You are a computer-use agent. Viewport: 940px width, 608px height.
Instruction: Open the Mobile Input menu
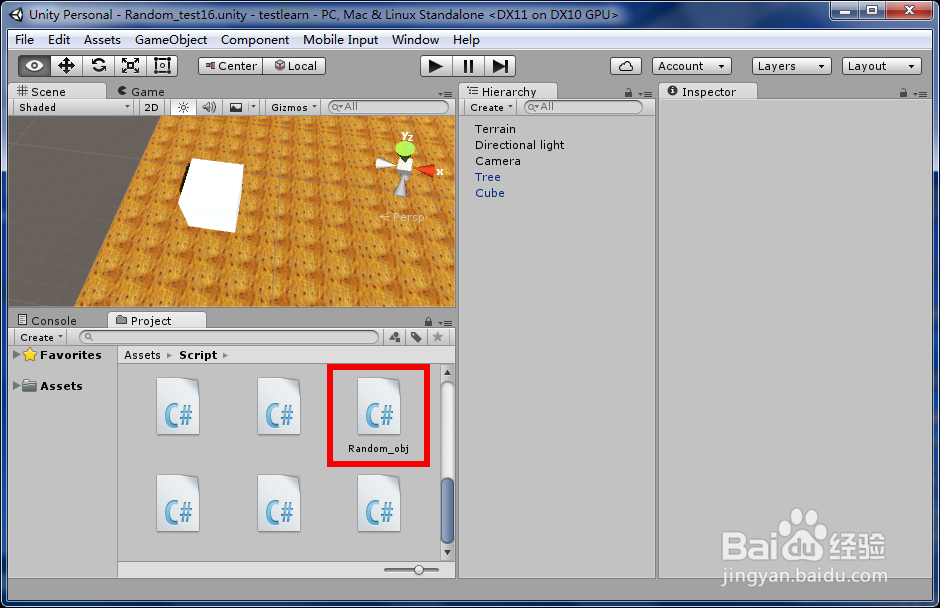coord(341,40)
